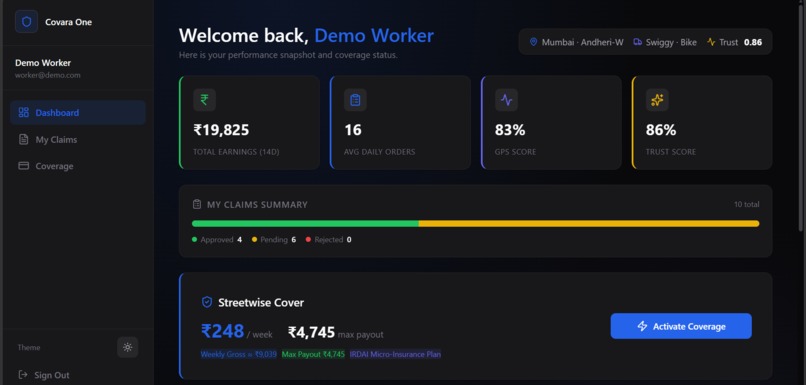Viewport: 806px width, 385px height.
Task: Click the Demo Worker name in sidebar
Action: [43, 63]
